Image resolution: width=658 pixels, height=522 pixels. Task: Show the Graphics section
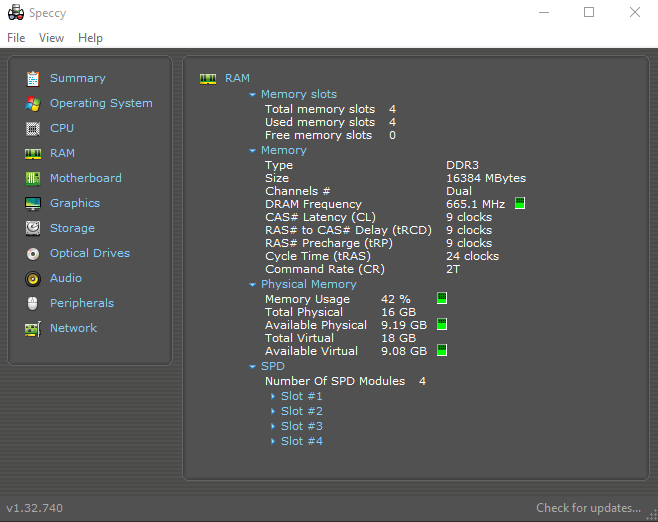click(x=75, y=203)
